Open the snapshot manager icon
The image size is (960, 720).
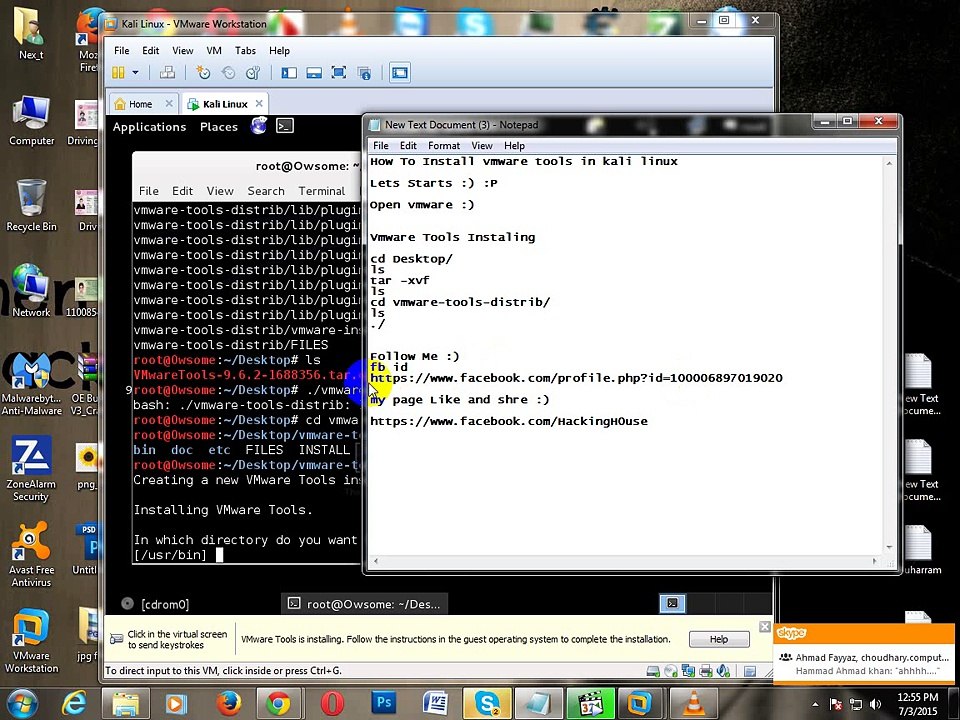[x=253, y=73]
